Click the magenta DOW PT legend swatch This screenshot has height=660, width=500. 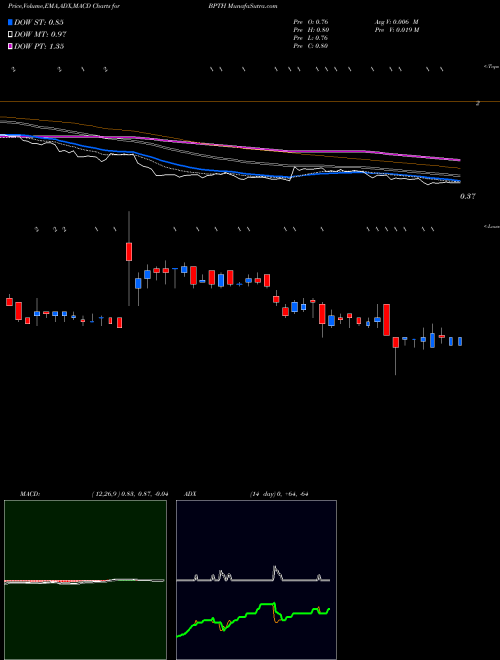[x=10, y=46]
